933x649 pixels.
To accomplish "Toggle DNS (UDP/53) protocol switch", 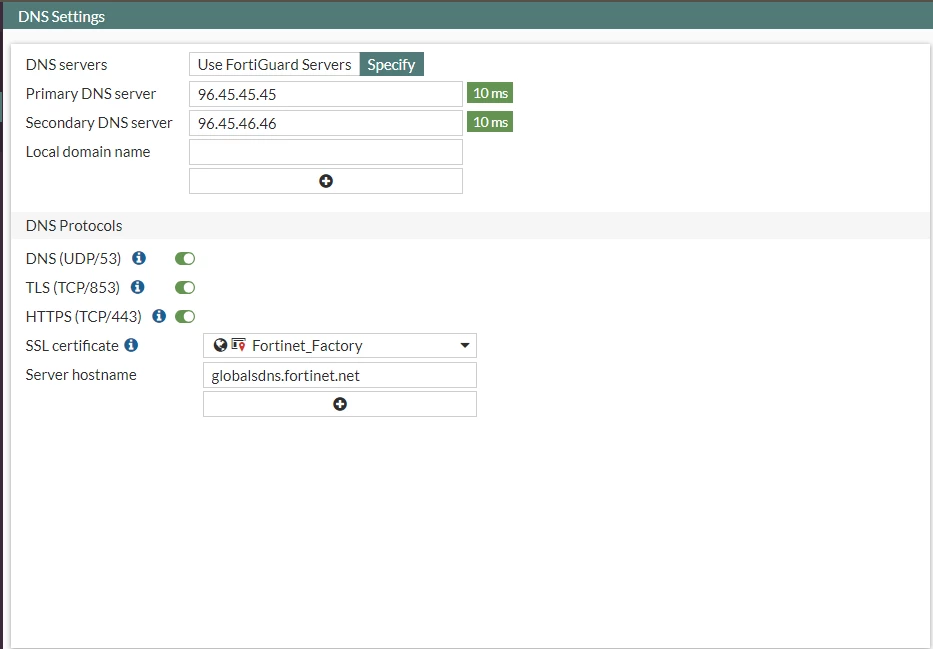I will point(185,258).
